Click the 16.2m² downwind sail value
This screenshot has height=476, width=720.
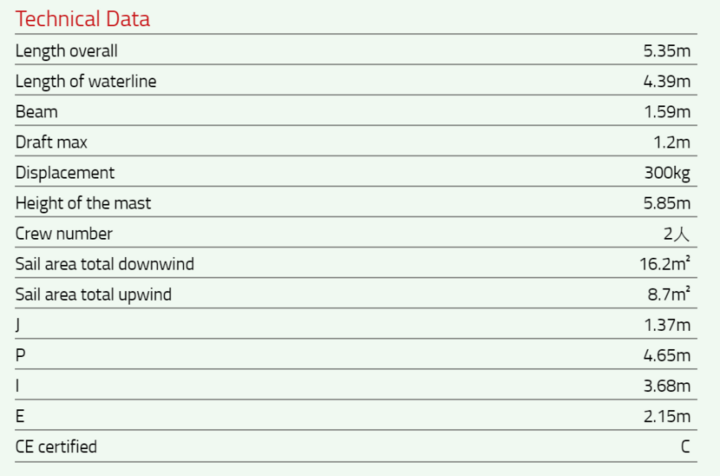[x=665, y=264]
